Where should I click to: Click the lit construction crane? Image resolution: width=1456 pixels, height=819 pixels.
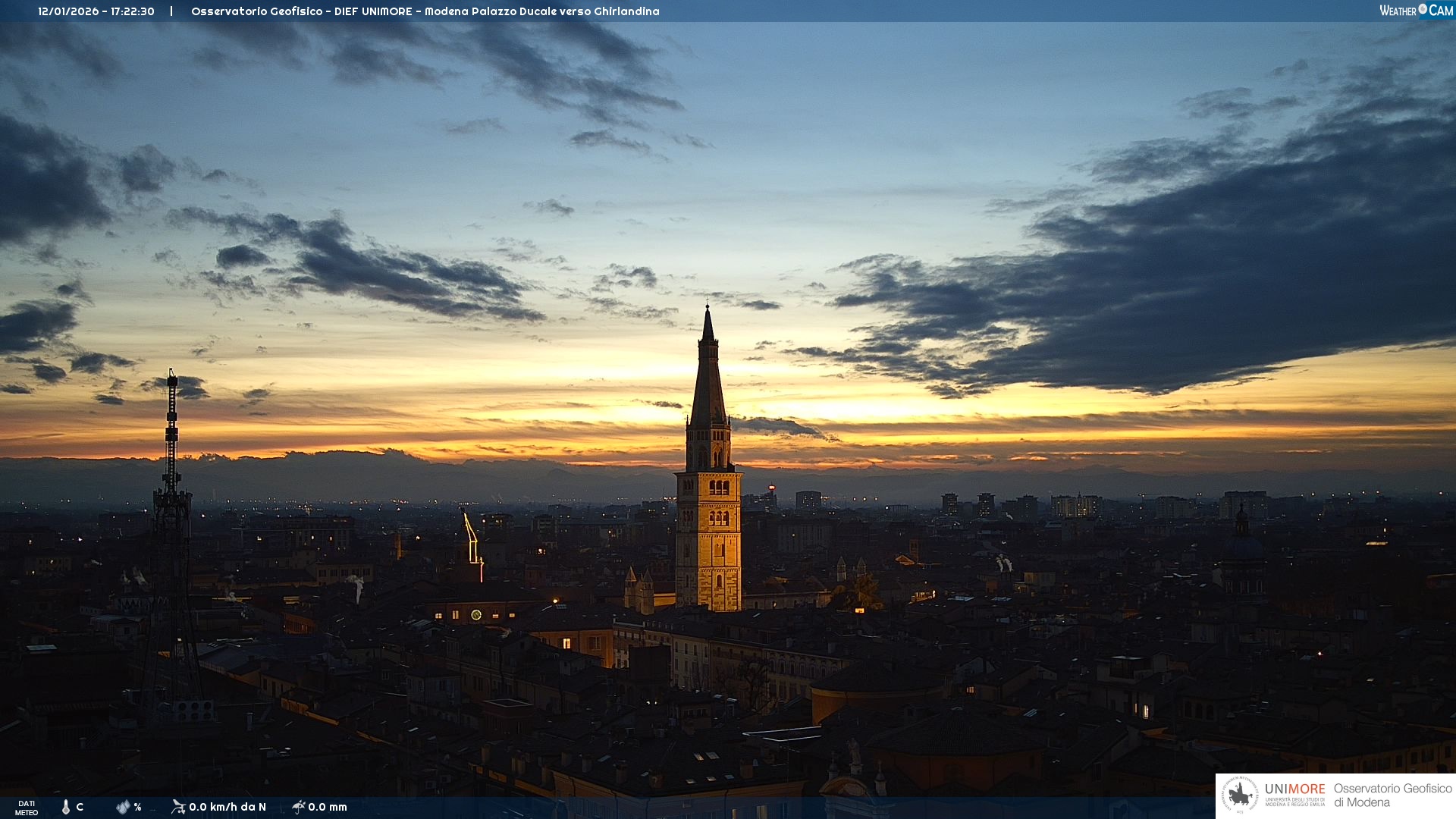click(x=473, y=542)
